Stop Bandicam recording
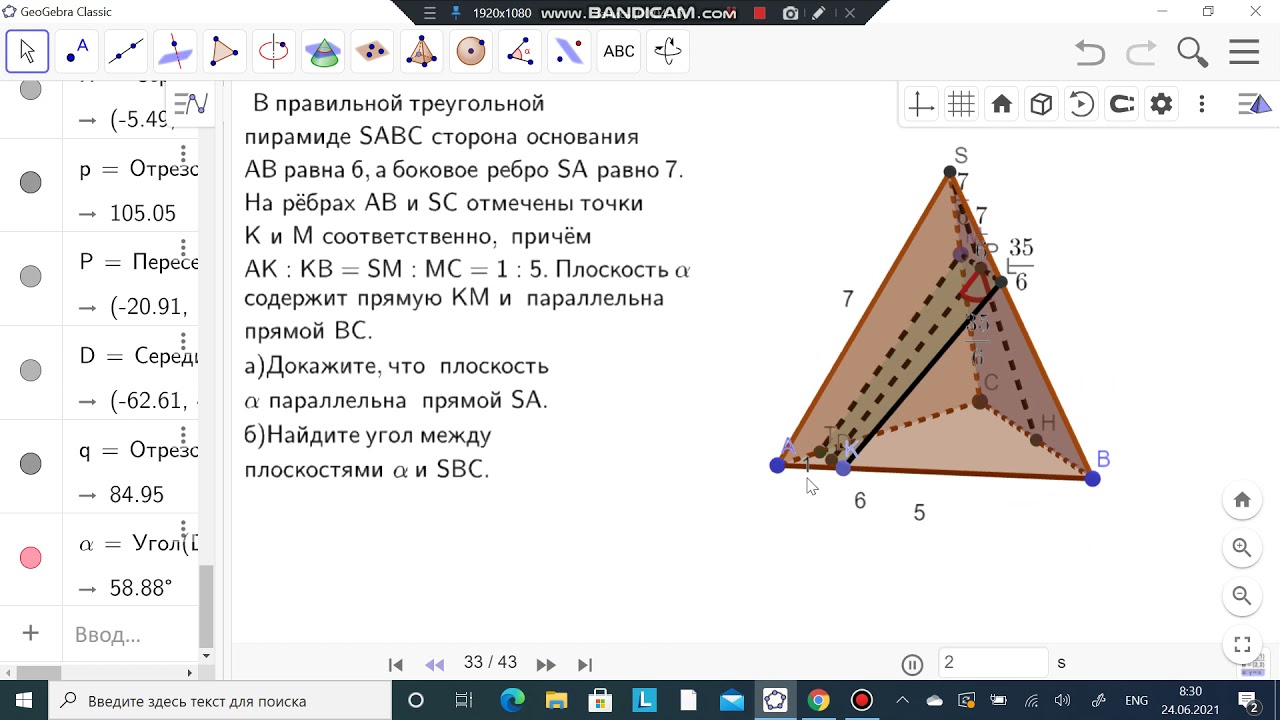 click(759, 13)
